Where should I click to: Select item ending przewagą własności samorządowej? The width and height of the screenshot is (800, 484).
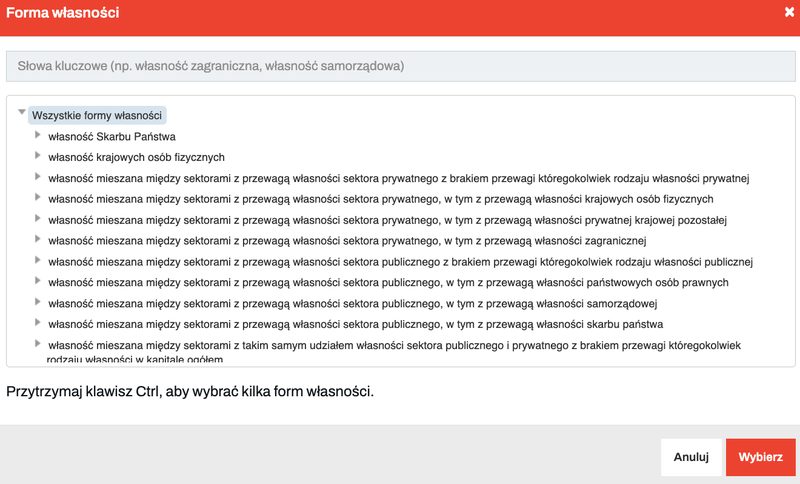pos(353,304)
